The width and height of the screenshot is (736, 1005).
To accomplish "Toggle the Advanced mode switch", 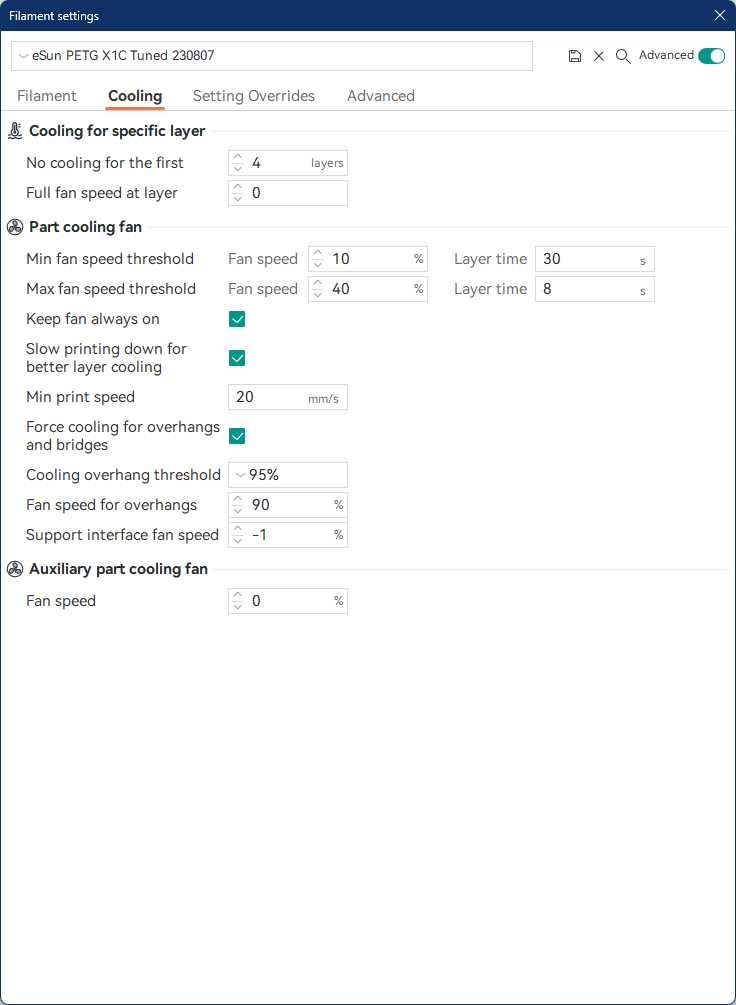I will pos(712,56).
